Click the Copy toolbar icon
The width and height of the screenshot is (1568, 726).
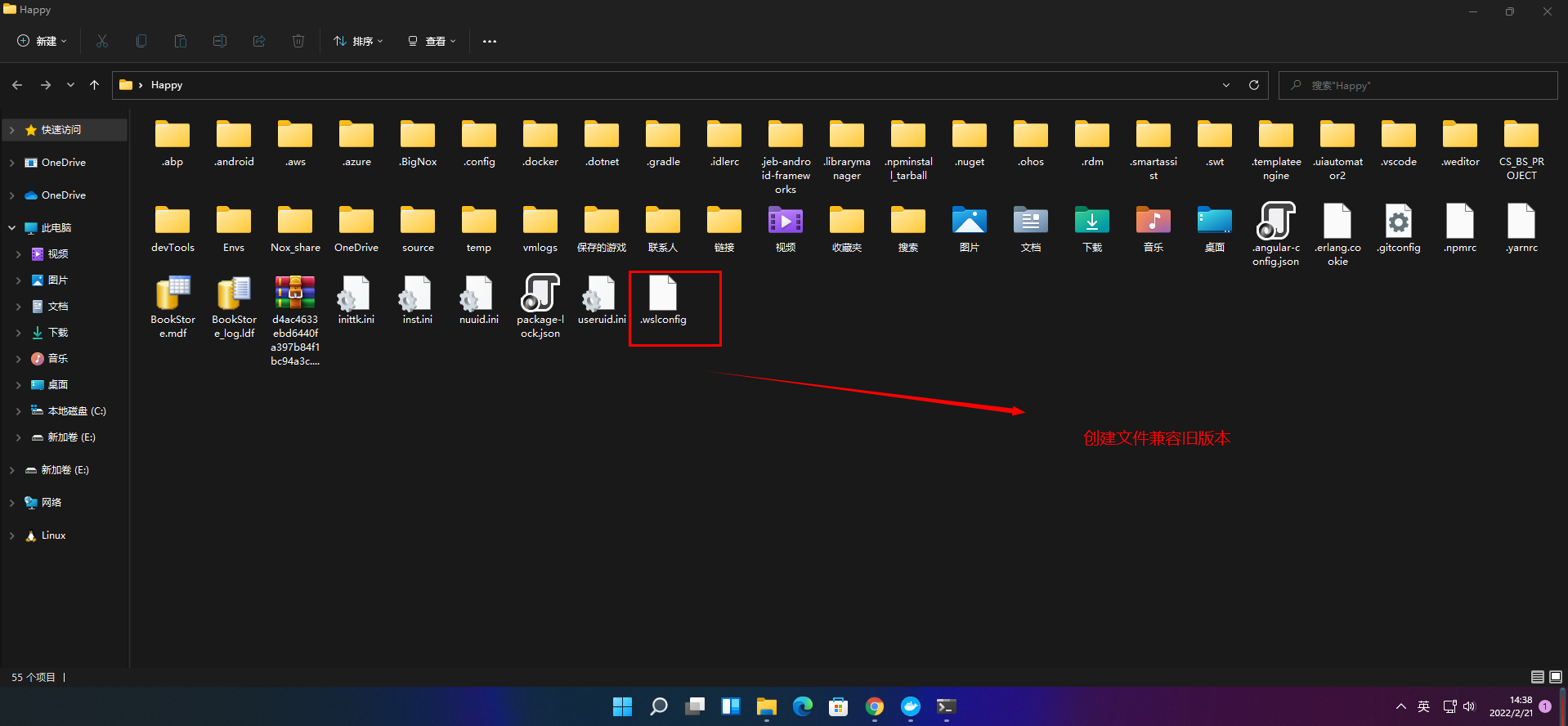point(141,41)
